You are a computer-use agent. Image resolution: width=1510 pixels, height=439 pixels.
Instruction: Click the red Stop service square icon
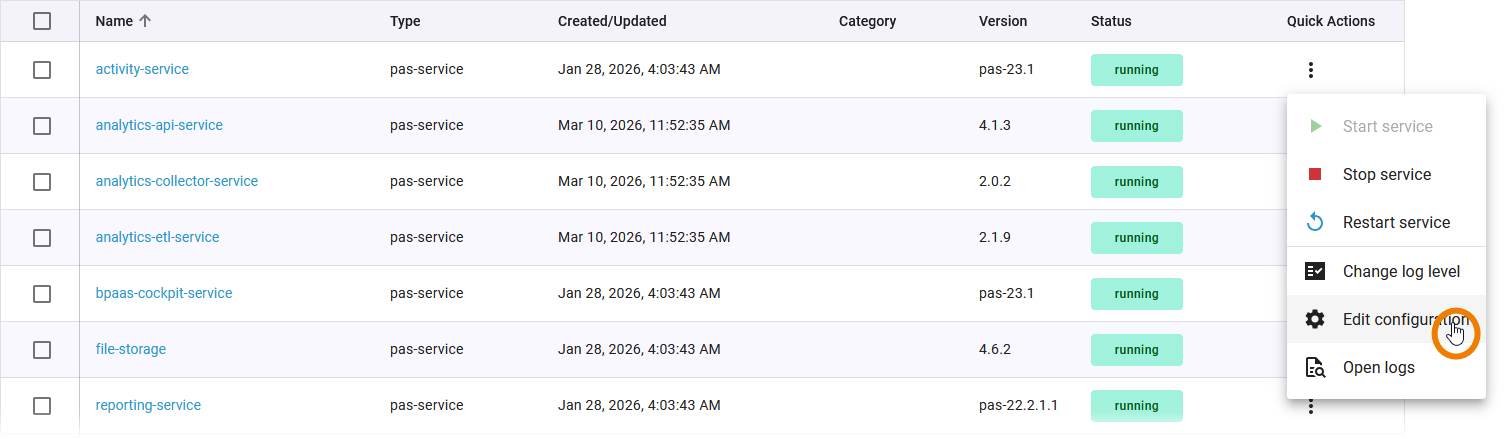tap(1315, 175)
